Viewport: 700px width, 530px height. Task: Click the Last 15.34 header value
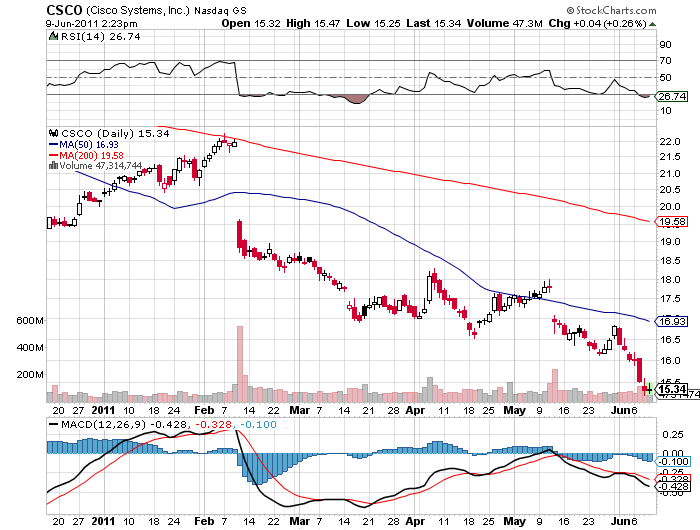click(433, 24)
